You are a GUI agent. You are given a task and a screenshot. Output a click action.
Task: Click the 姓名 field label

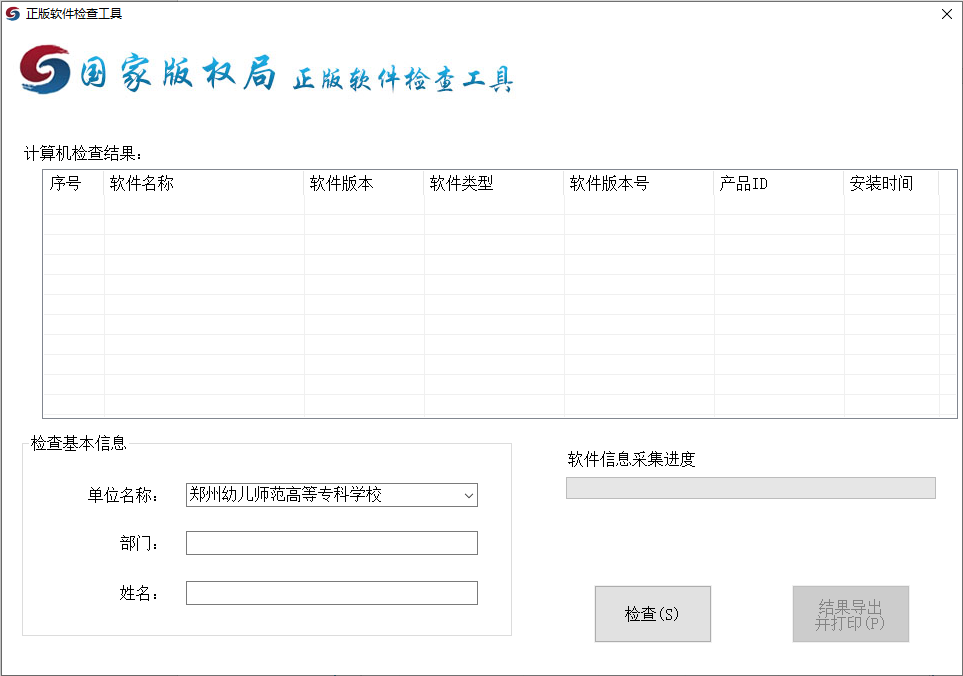139,593
